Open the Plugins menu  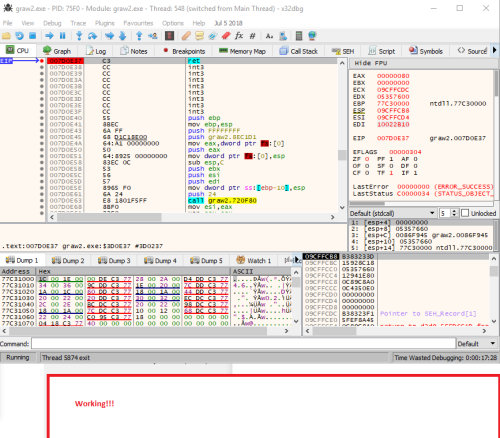point(105,23)
